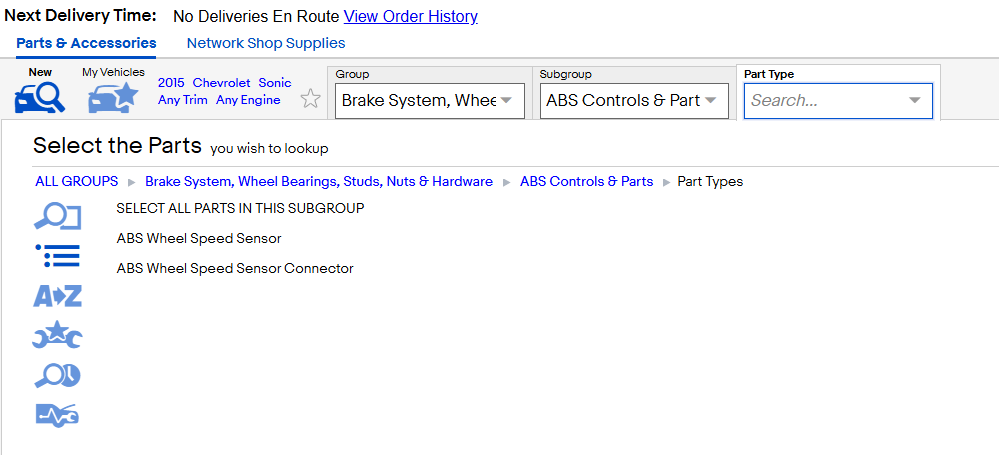This screenshot has height=455, width=999.
Task: Toggle the favorite star for 2015 Sonic
Action: 310,99
